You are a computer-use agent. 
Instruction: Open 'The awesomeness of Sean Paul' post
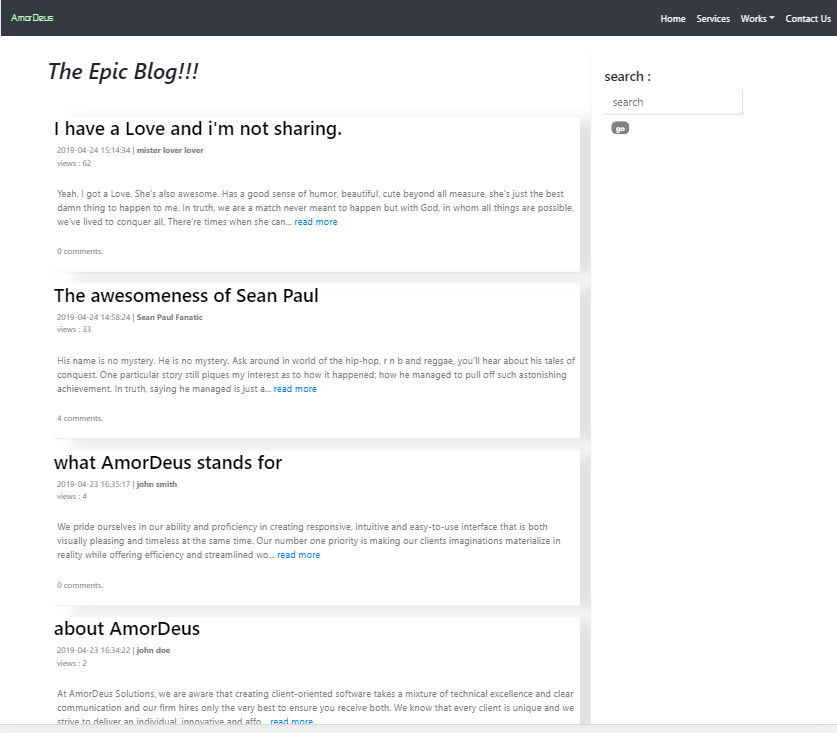point(186,296)
